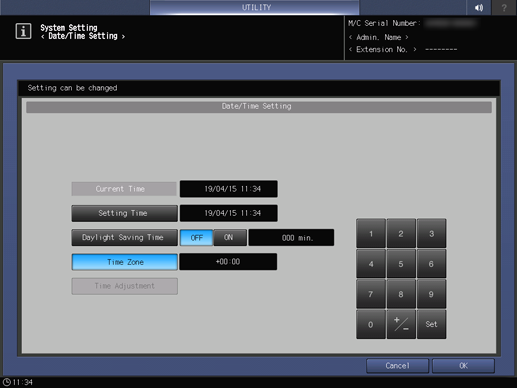The image size is (517, 388).
Task: Tap keypad number 1
Action: coord(371,233)
